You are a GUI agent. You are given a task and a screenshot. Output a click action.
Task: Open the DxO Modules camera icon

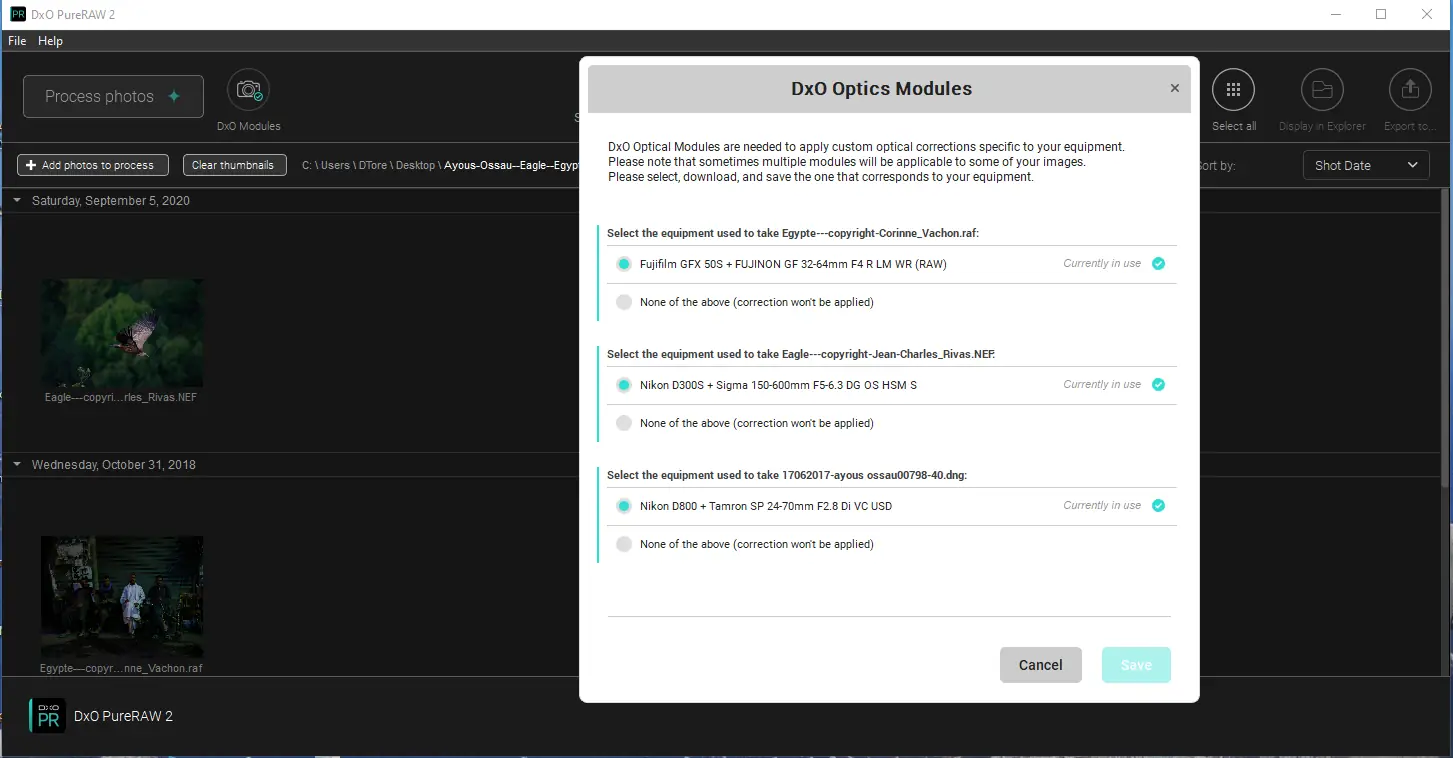(x=248, y=91)
